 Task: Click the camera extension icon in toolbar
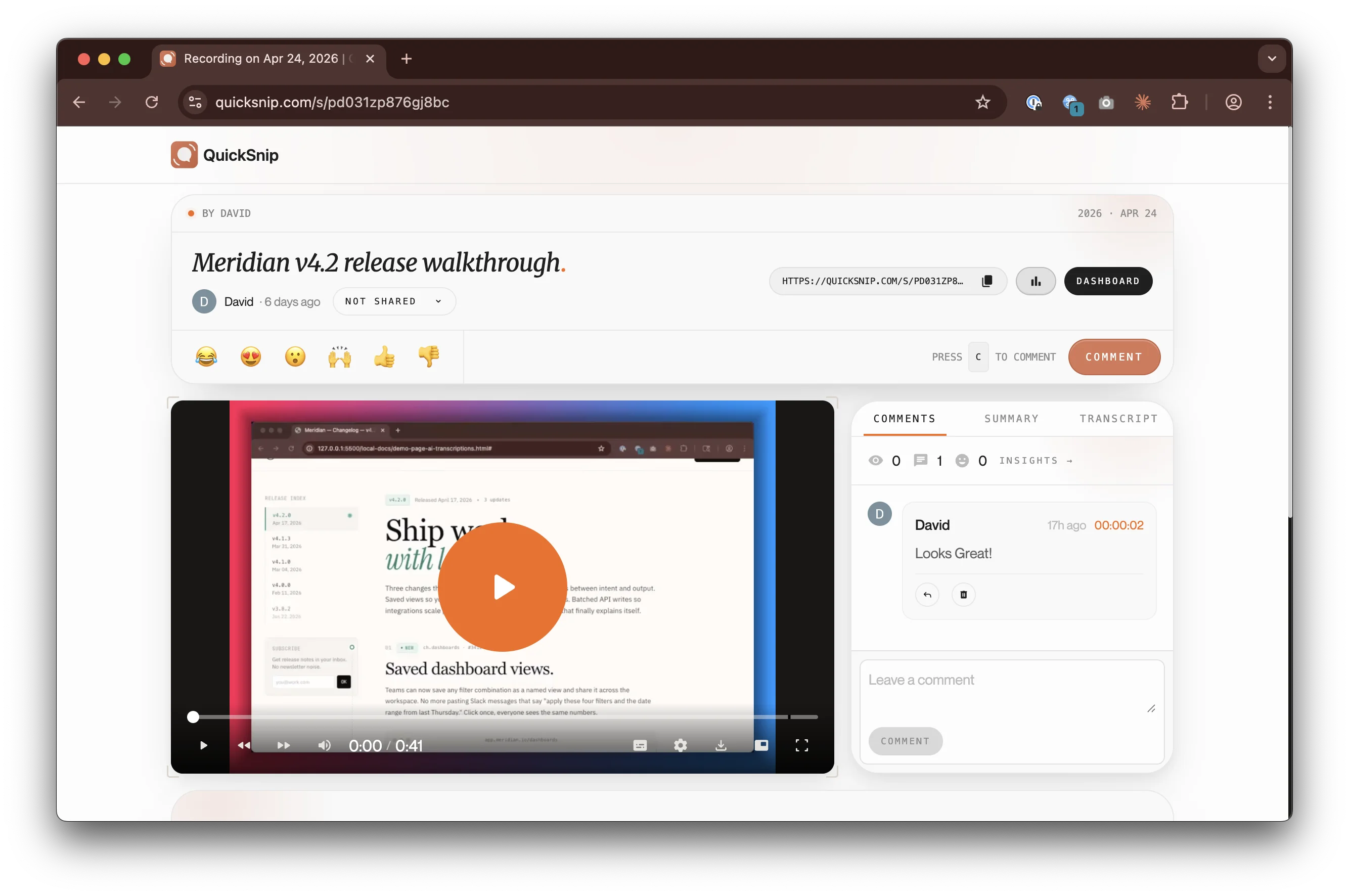coord(1106,102)
